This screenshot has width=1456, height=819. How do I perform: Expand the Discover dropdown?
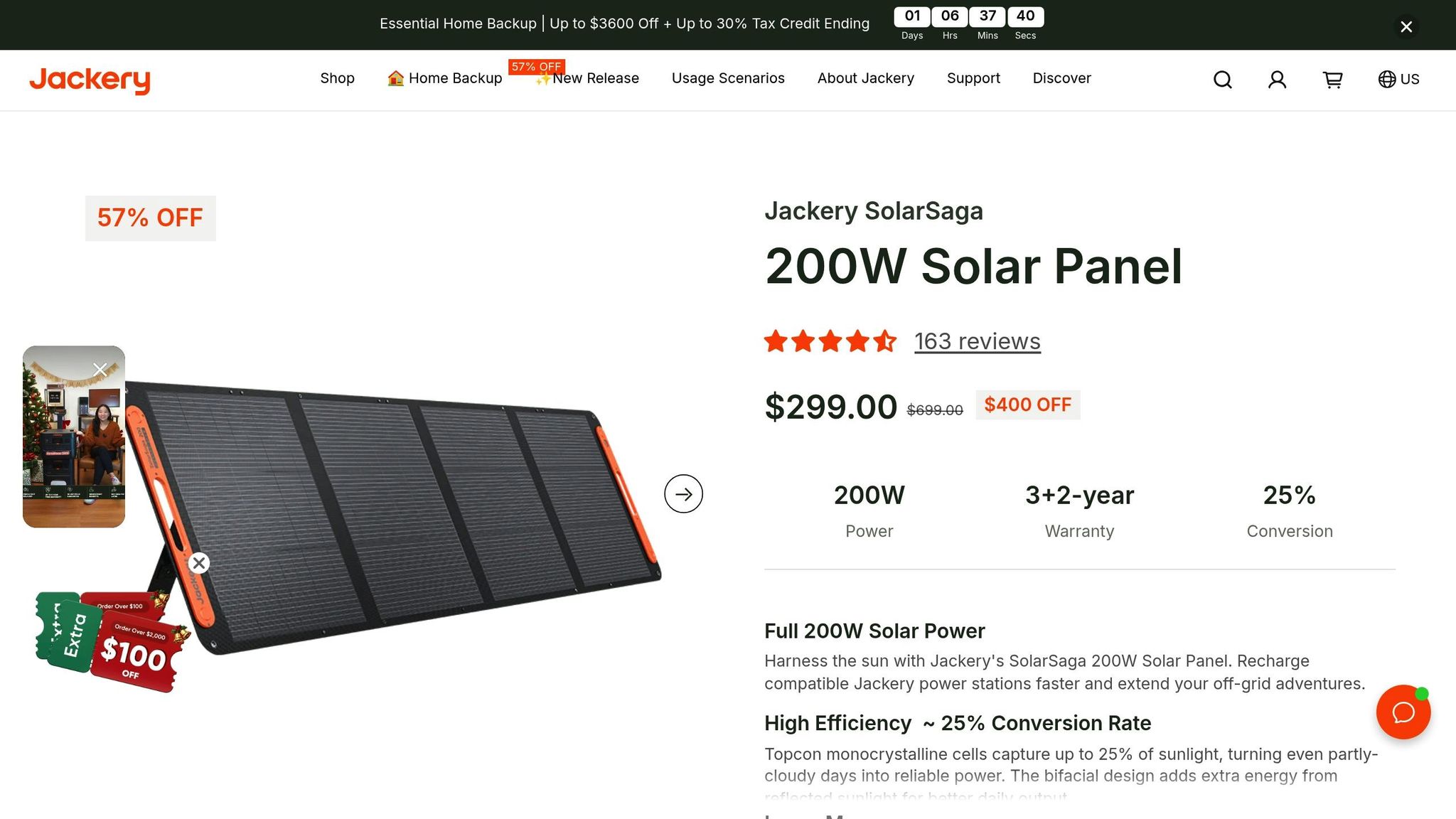[x=1061, y=79]
